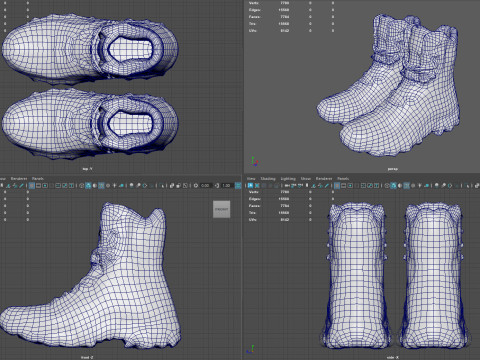Open Renderer menu in side view panel
480x360 pixels.
click(x=324, y=178)
